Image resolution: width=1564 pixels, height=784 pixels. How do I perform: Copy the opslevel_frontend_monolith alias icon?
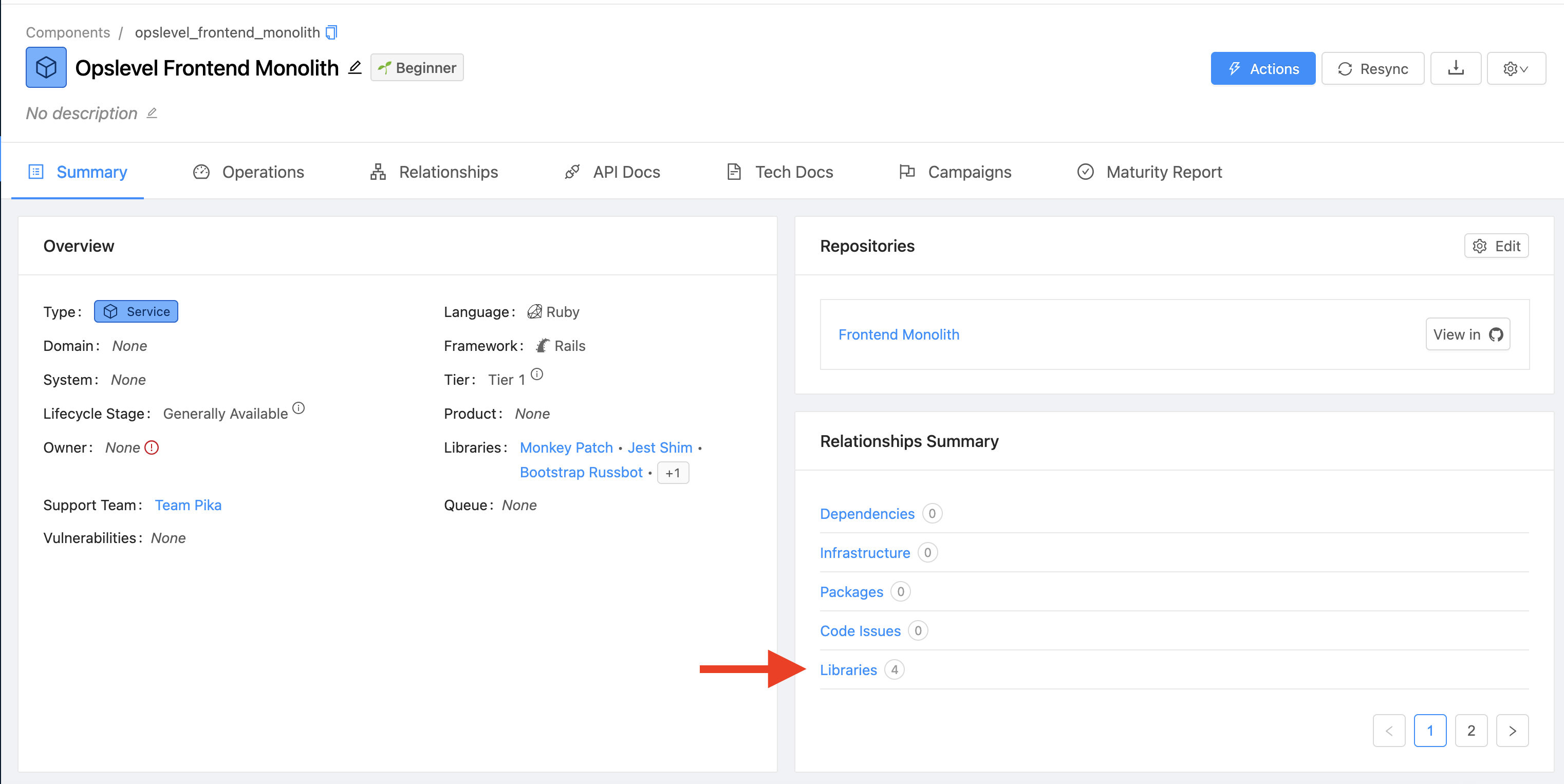tap(331, 32)
